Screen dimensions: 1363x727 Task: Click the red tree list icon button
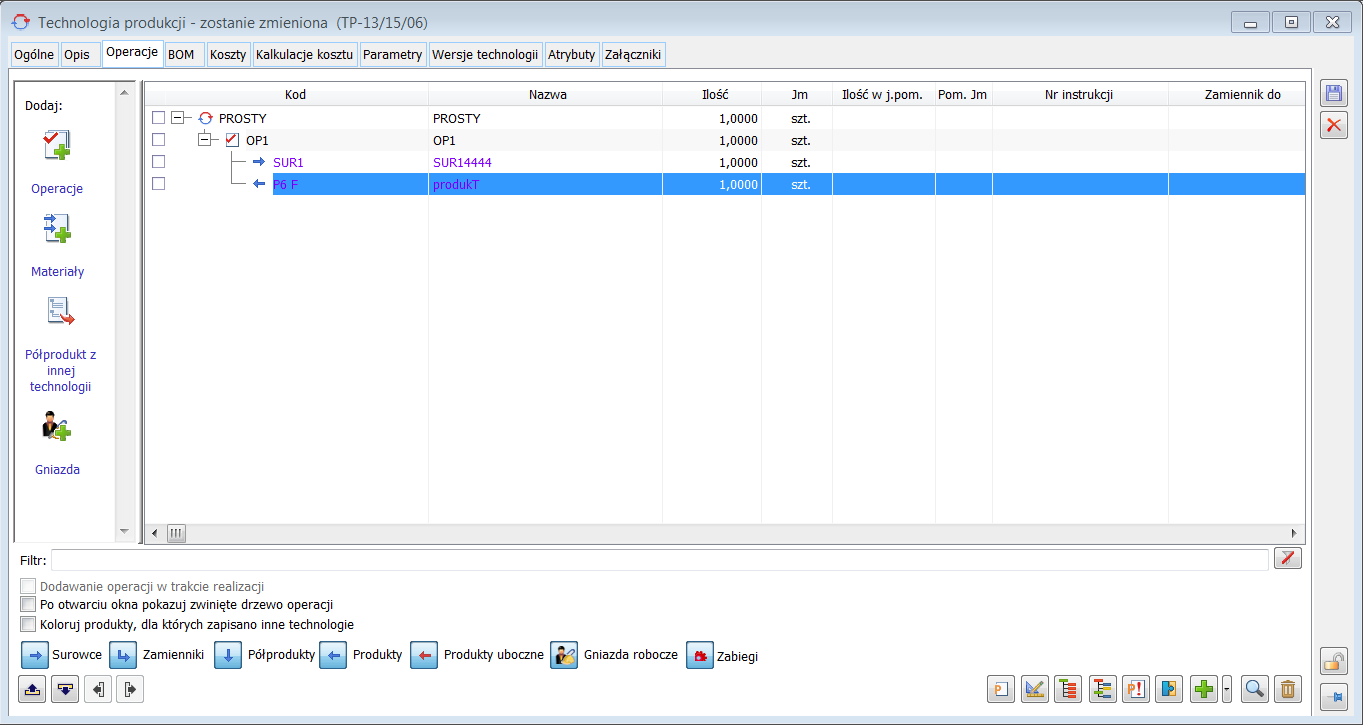1069,689
